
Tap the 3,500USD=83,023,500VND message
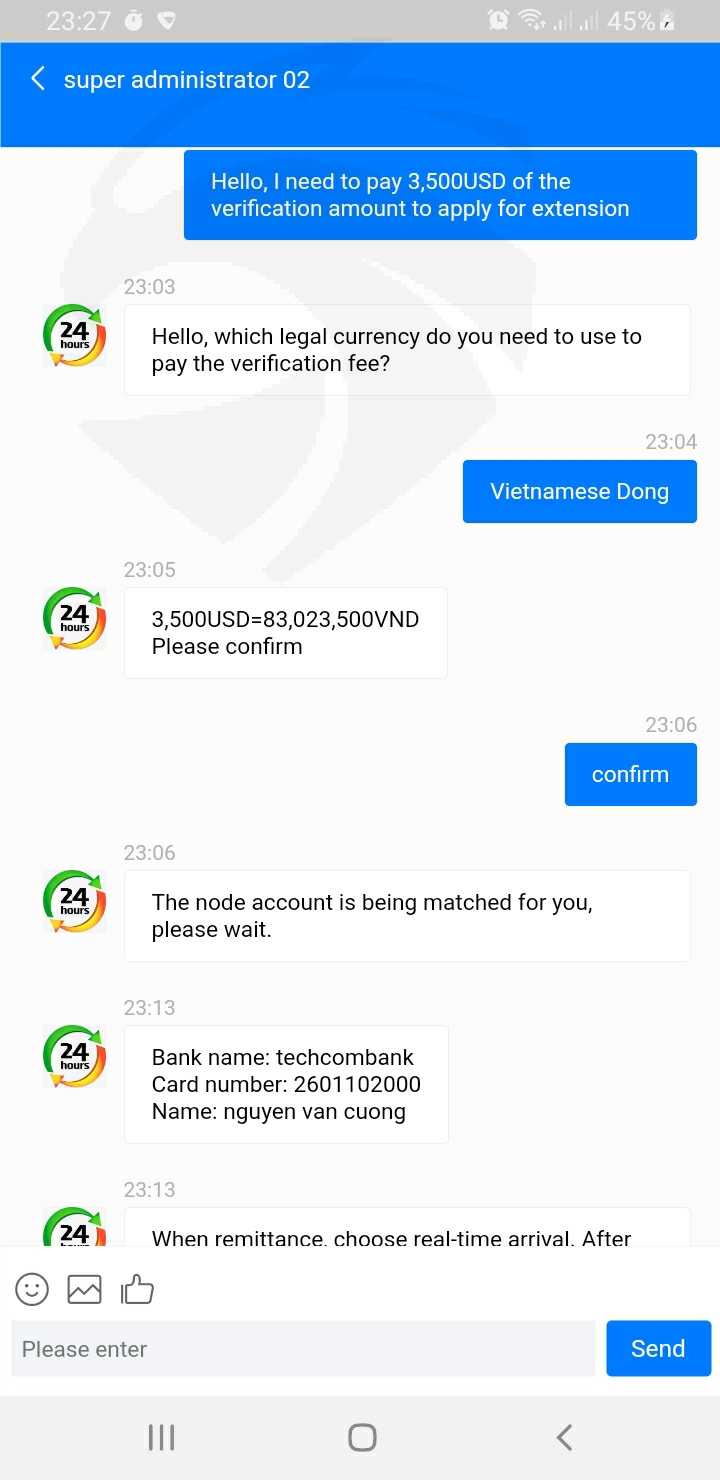coord(285,633)
